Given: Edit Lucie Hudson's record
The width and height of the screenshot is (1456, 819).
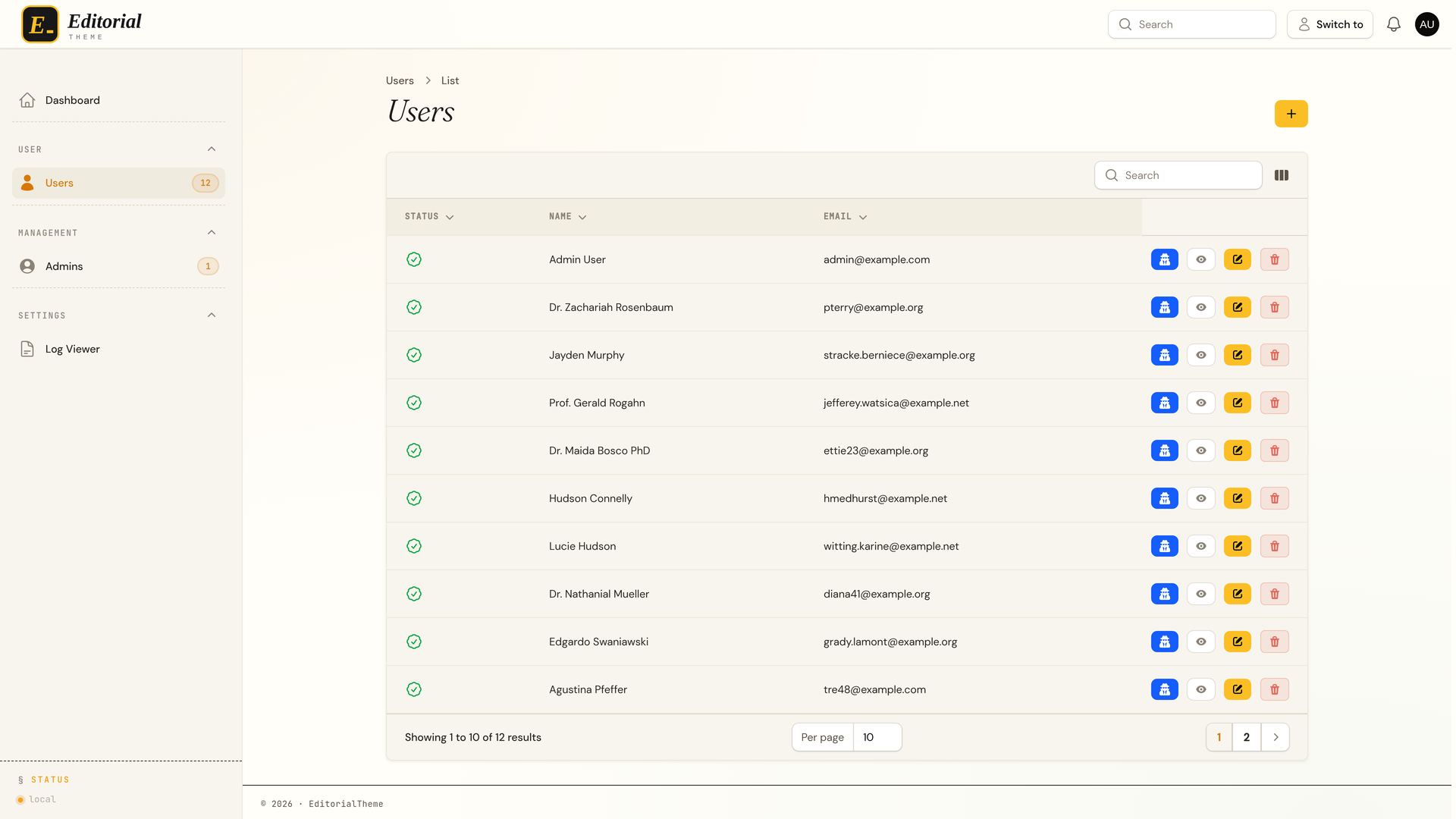Looking at the screenshot, I should (1237, 546).
